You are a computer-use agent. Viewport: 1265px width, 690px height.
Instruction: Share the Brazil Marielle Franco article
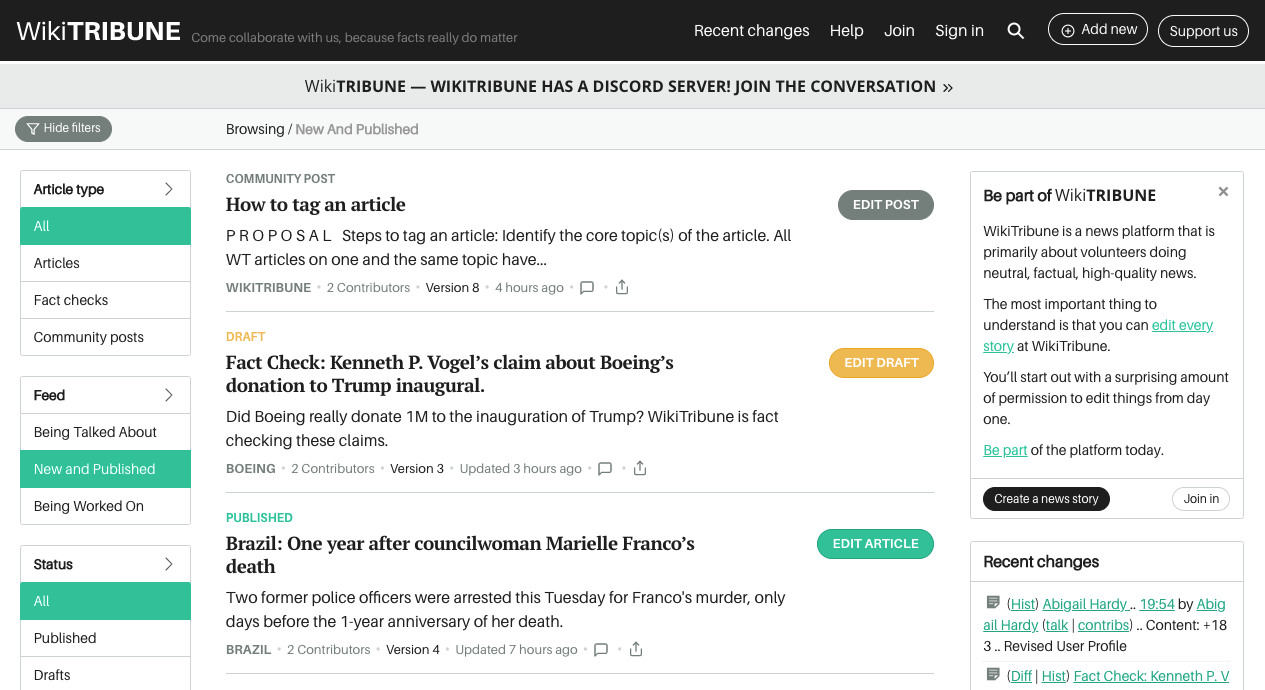tap(636, 650)
